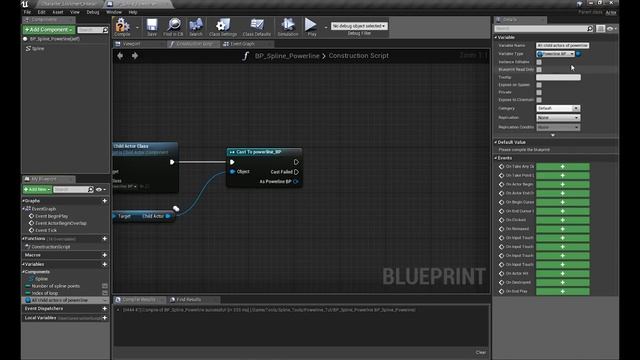640x360 pixels.
Task: Open My Blueprint view options eye icon
Action: tap(100, 189)
